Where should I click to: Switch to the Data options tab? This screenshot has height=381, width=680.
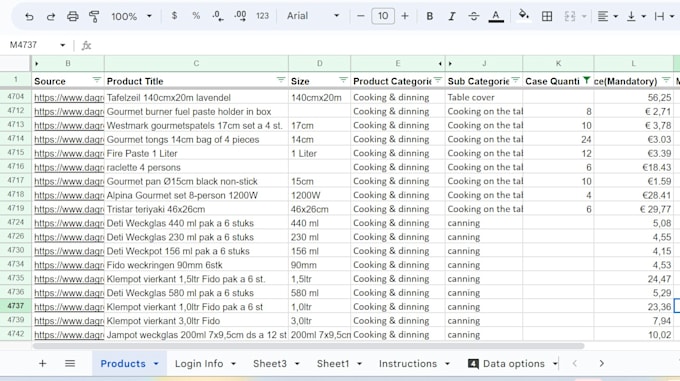513,364
